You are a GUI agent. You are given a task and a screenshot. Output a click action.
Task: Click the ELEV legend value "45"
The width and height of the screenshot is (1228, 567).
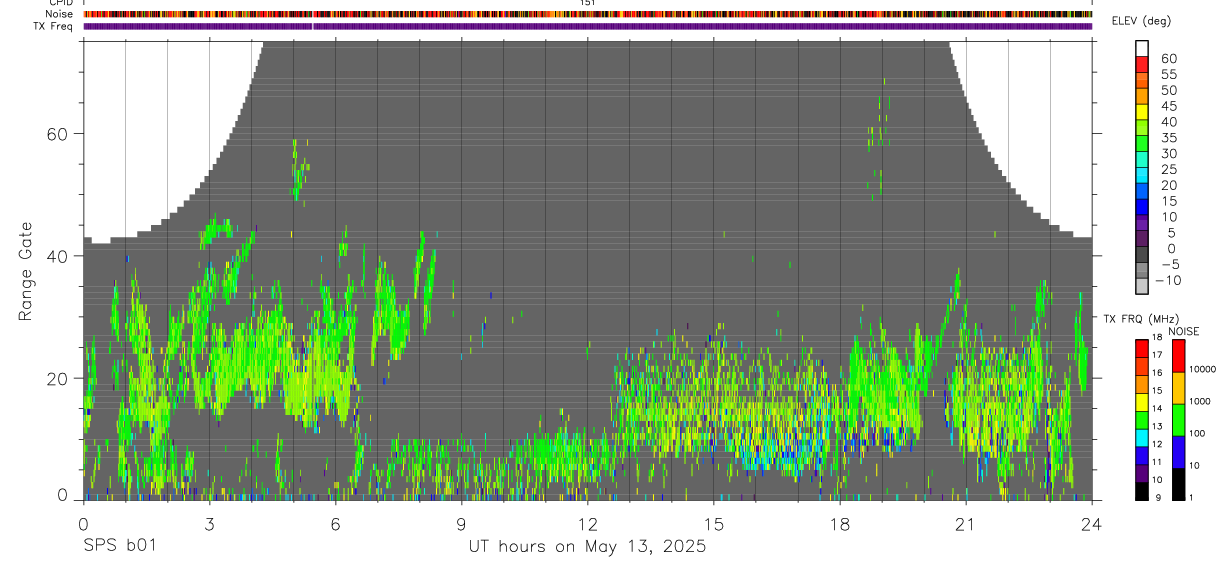coord(1168,106)
